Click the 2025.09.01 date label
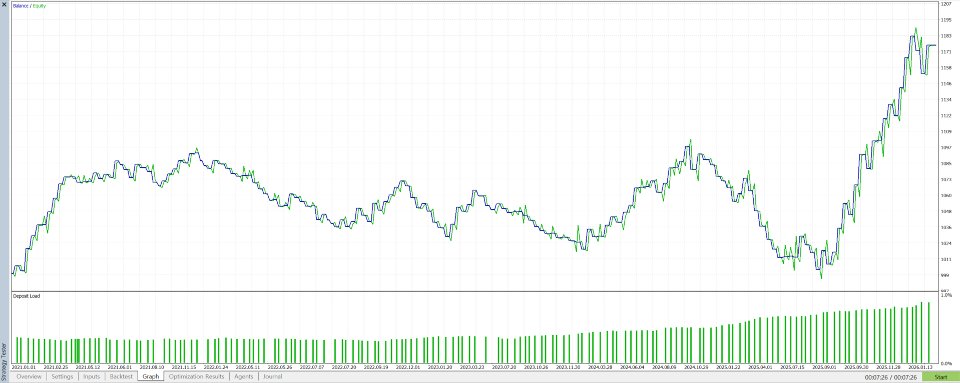The height and width of the screenshot is (383, 960). point(824,368)
